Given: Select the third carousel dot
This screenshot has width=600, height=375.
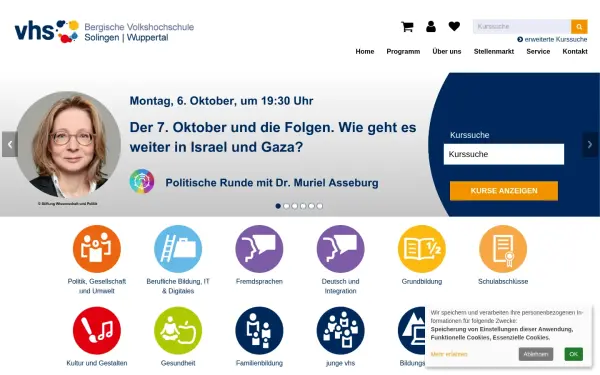Looking at the screenshot, I should click(x=295, y=206).
